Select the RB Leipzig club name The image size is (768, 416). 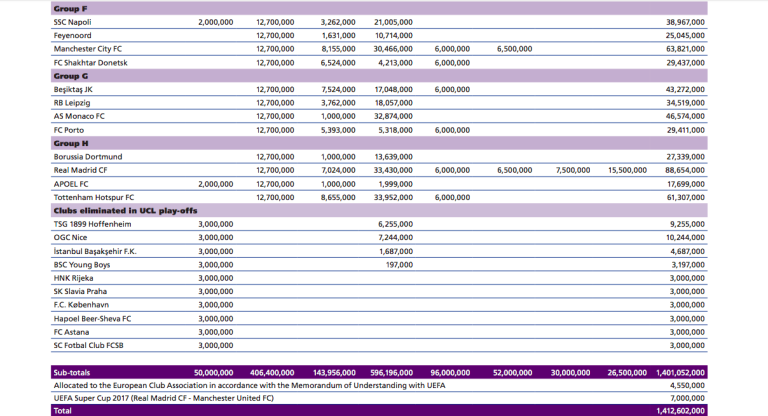(73, 102)
